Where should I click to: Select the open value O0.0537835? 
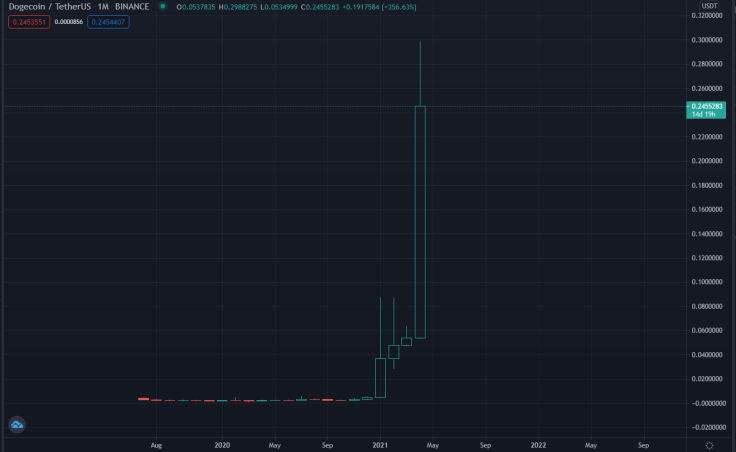[196, 7]
